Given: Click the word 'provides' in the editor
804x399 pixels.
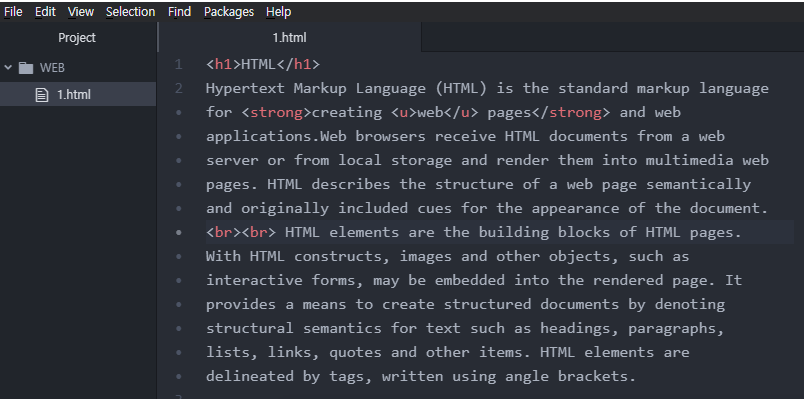Looking at the screenshot, I should (x=241, y=305).
